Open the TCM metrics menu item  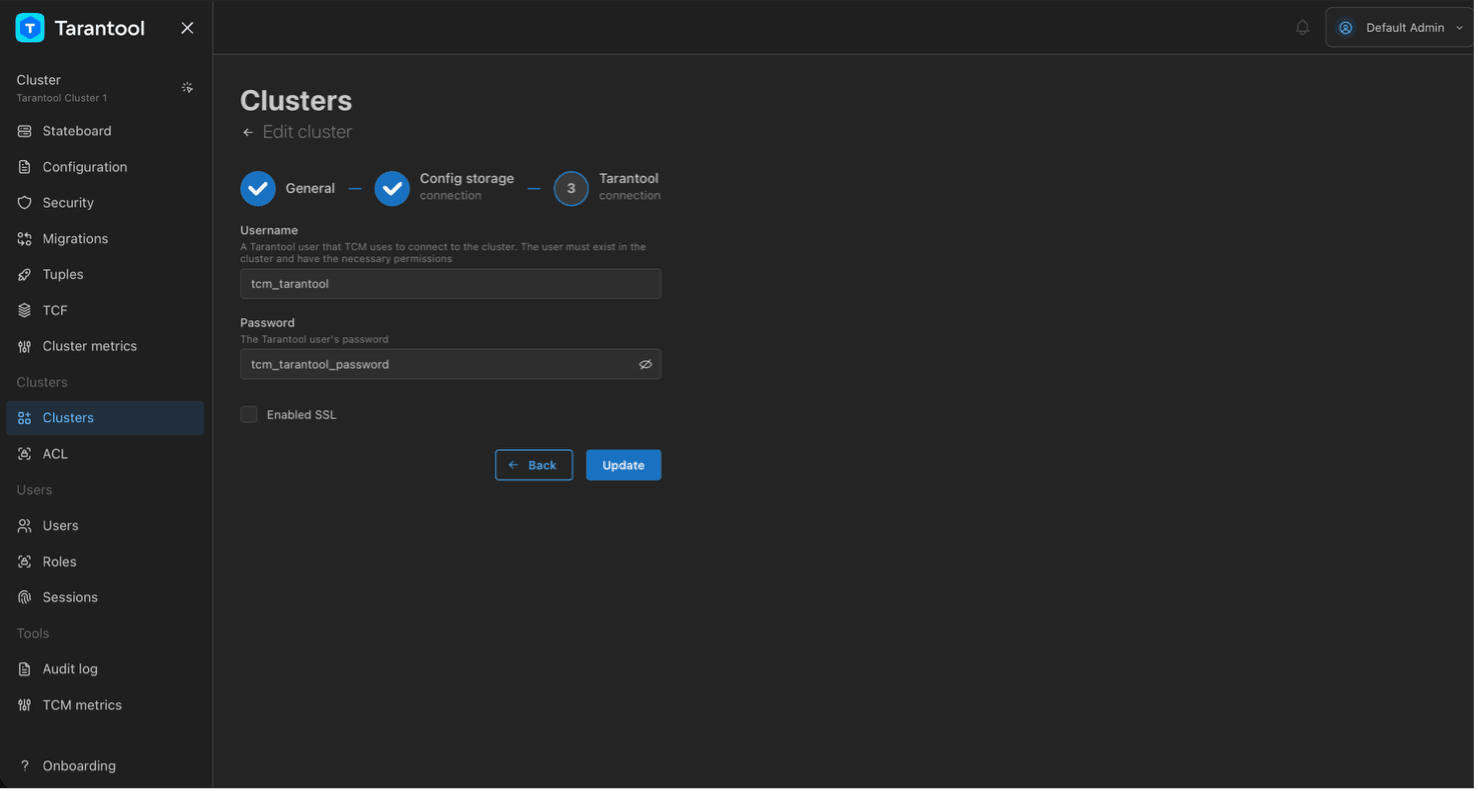(x=105, y=707)
